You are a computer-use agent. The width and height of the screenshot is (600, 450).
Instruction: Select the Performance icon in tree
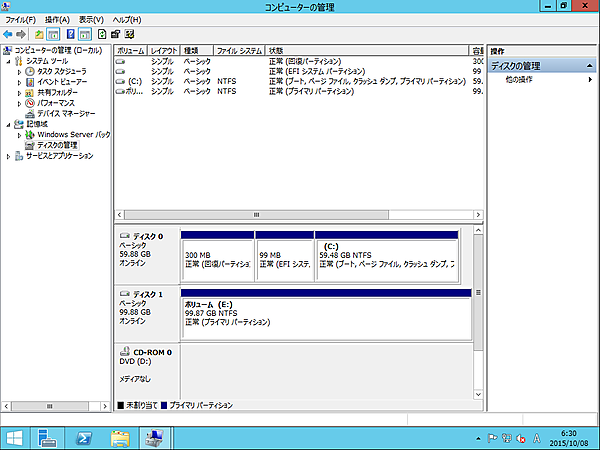point(29,103)
